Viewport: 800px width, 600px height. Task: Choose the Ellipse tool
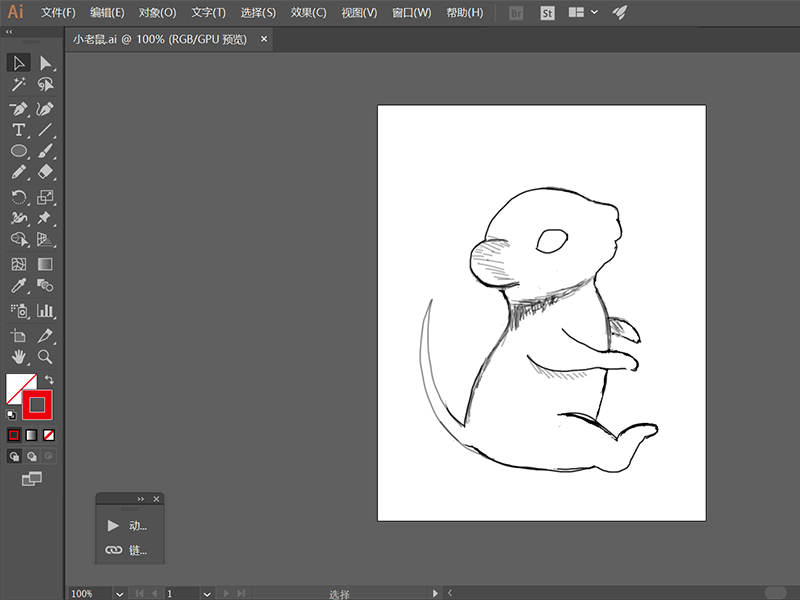[18, 151]
